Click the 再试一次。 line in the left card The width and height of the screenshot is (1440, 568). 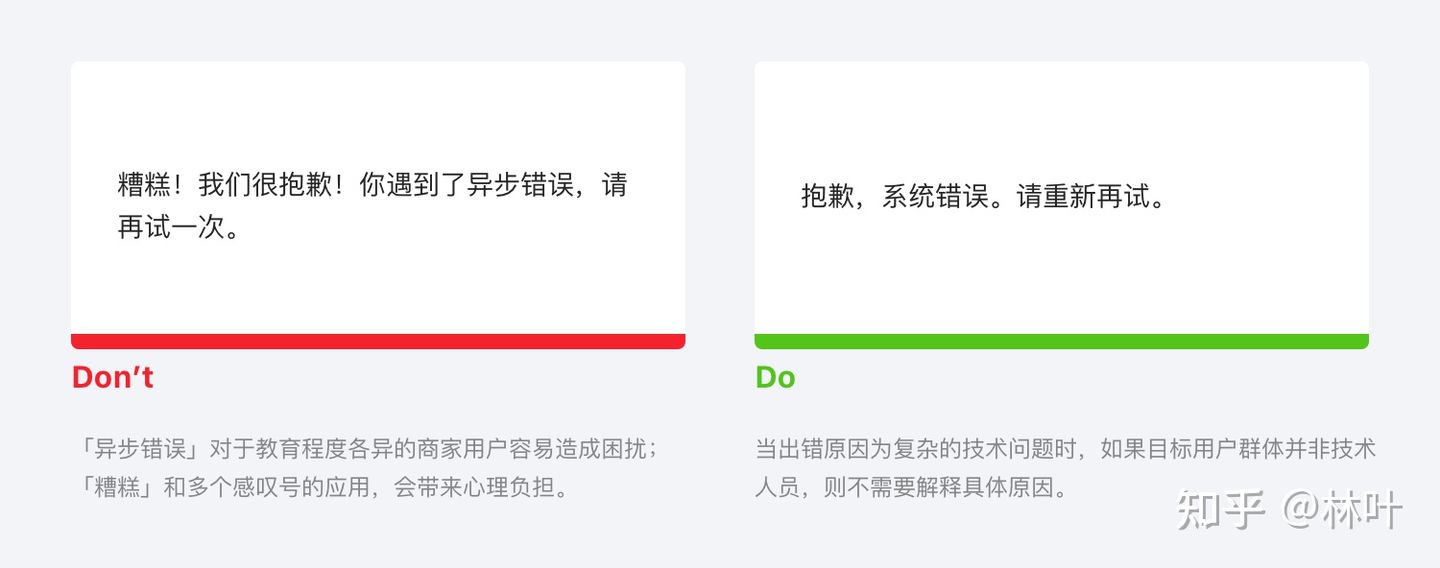[178, 227]
